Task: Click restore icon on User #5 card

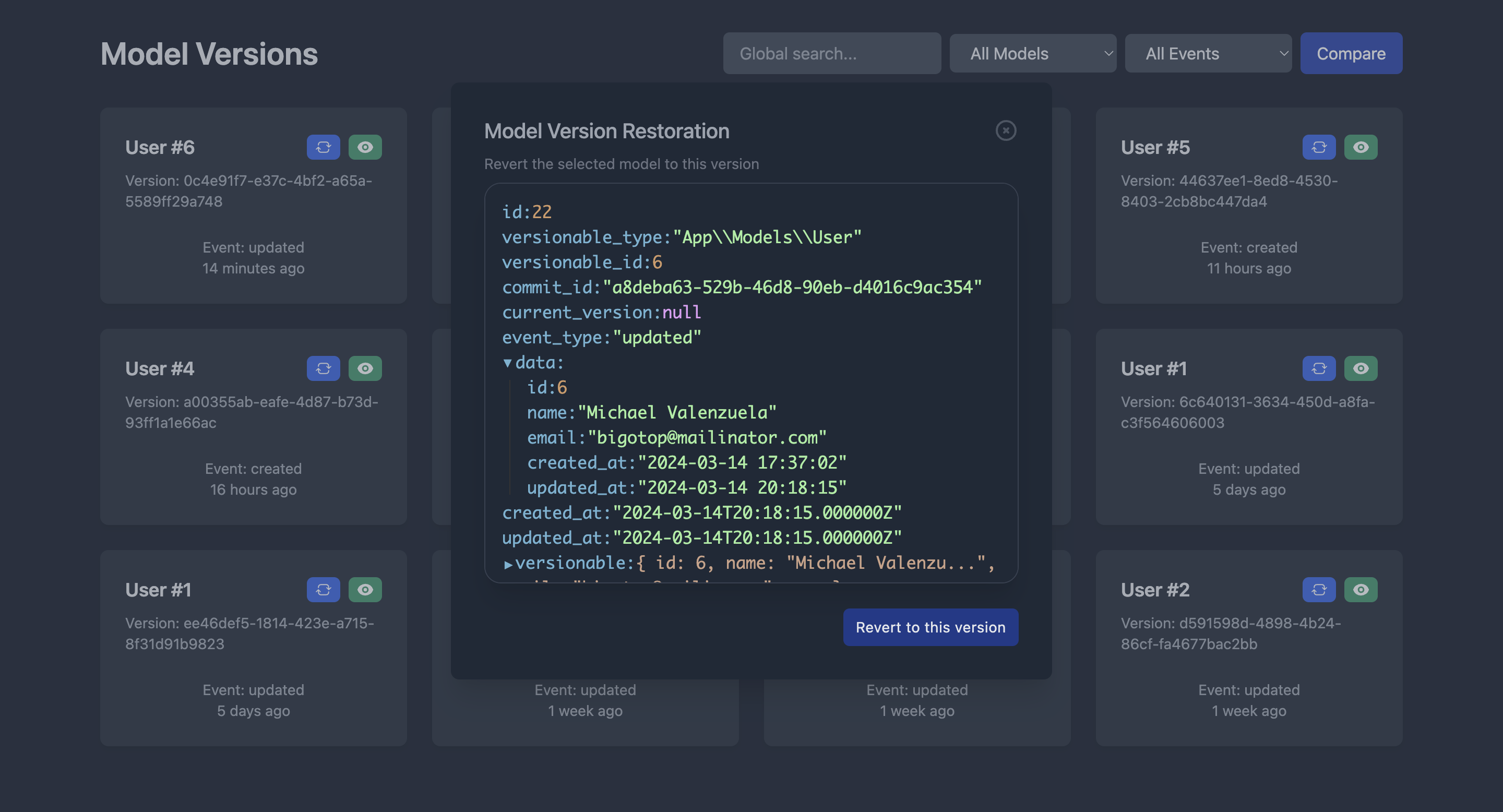Action: coord(1319,147)
